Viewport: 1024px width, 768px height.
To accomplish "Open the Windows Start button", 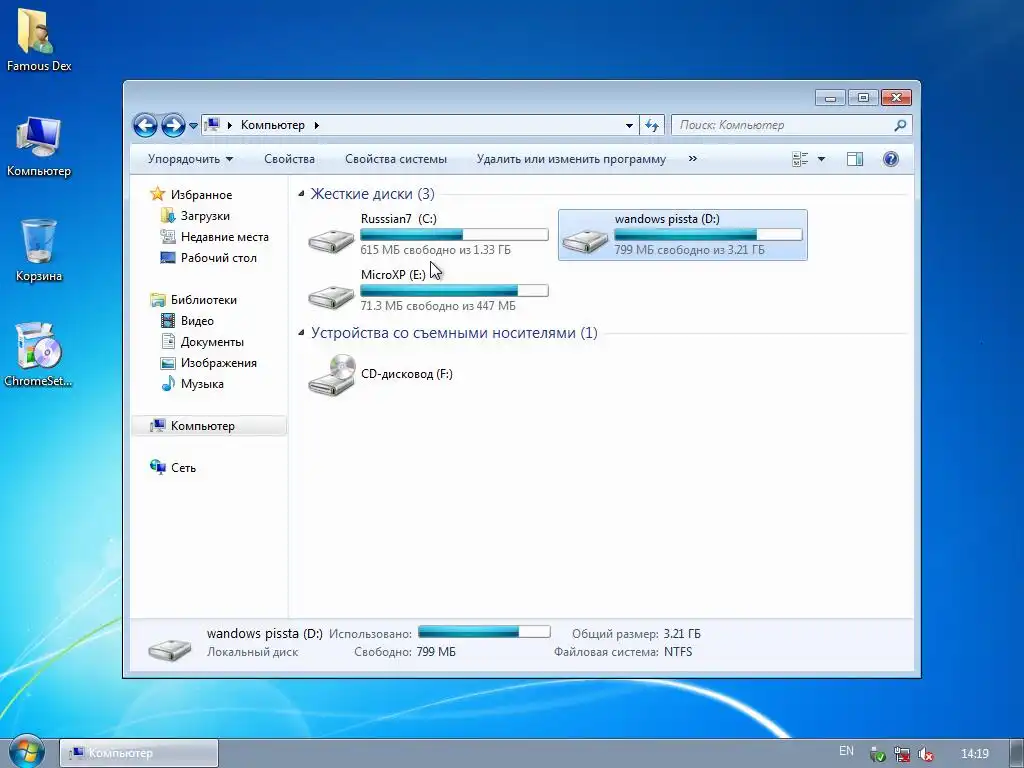I will pyautogui.click(x=26, y=752).
